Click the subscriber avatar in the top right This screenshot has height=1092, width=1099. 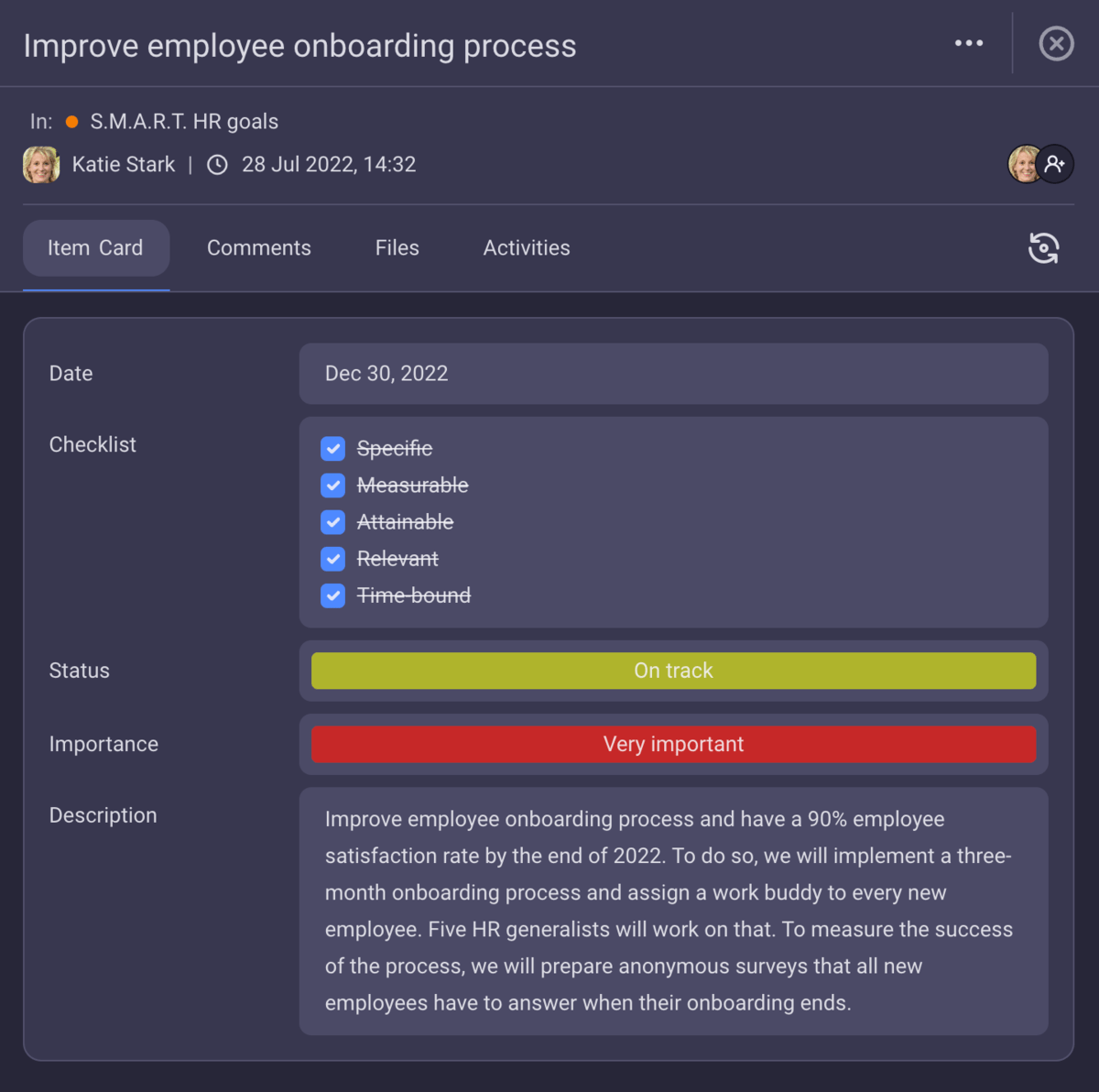click(x=1023, y=164)
